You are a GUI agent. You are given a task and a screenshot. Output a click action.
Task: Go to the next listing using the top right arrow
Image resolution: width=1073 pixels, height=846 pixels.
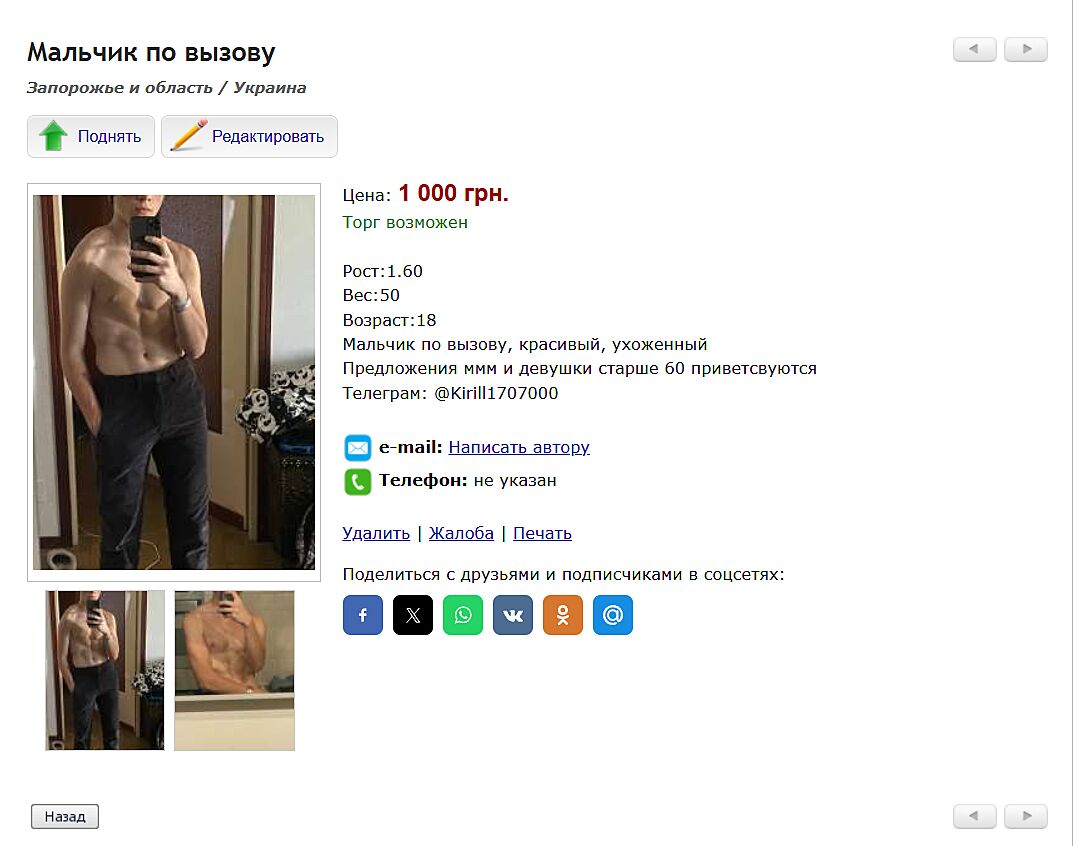pos(1026,49)
